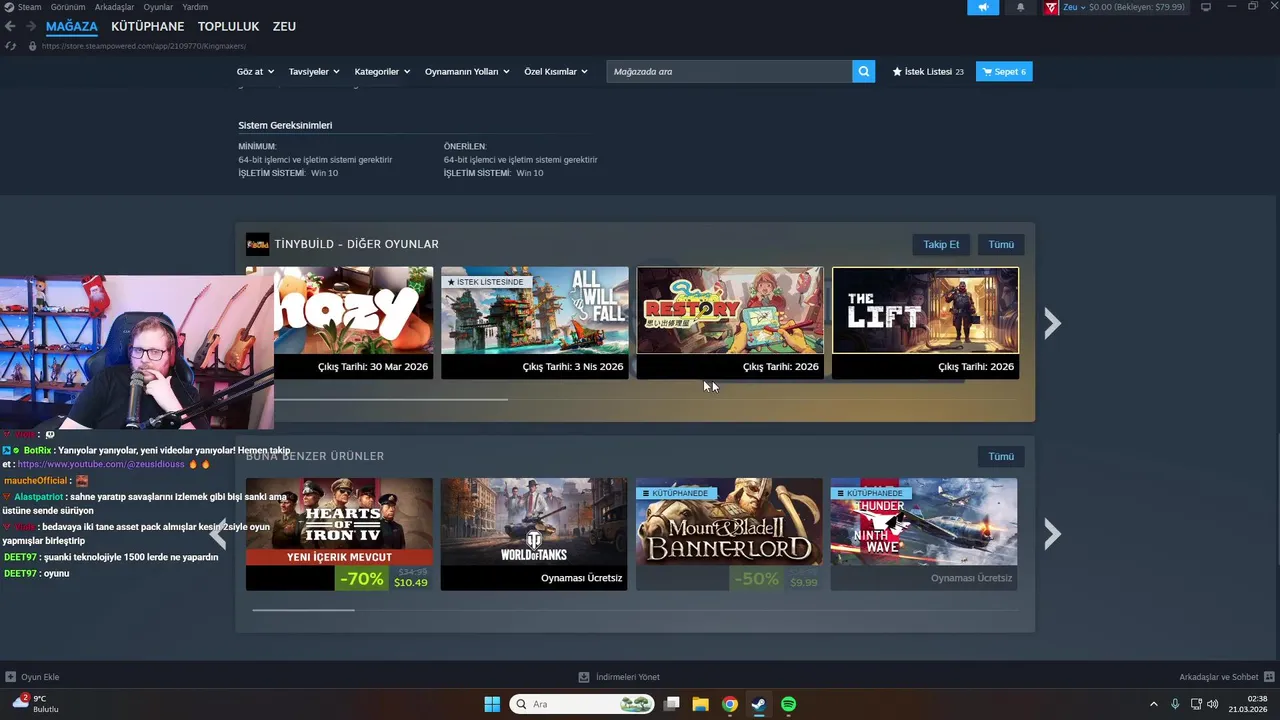Click the similar products carousel scrollbar
Viewport: 1280px width, 720px height.
[x=303, y=609]
